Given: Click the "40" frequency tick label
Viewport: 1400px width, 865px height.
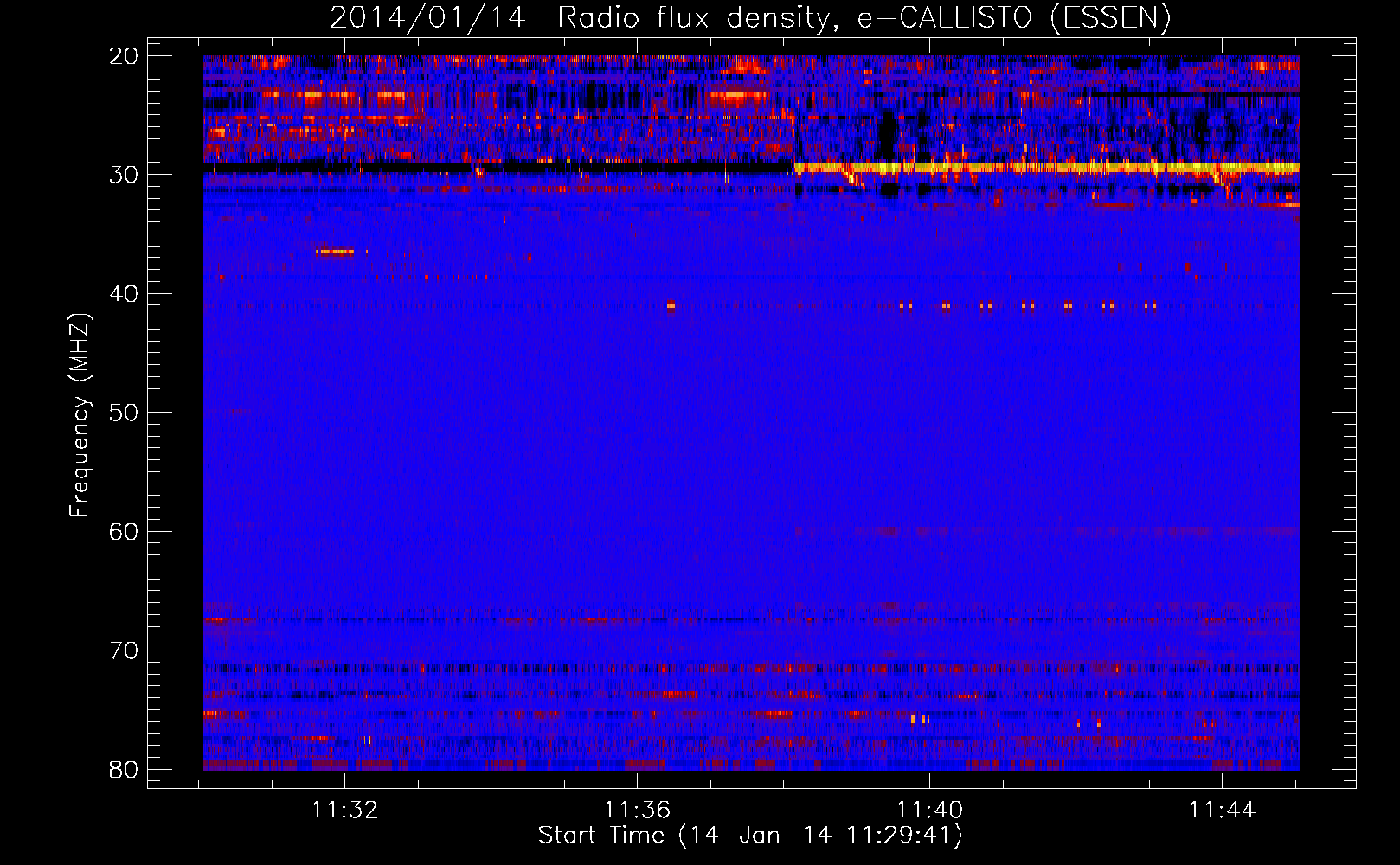Looking at the screenshot, I should tap(124, 294).
